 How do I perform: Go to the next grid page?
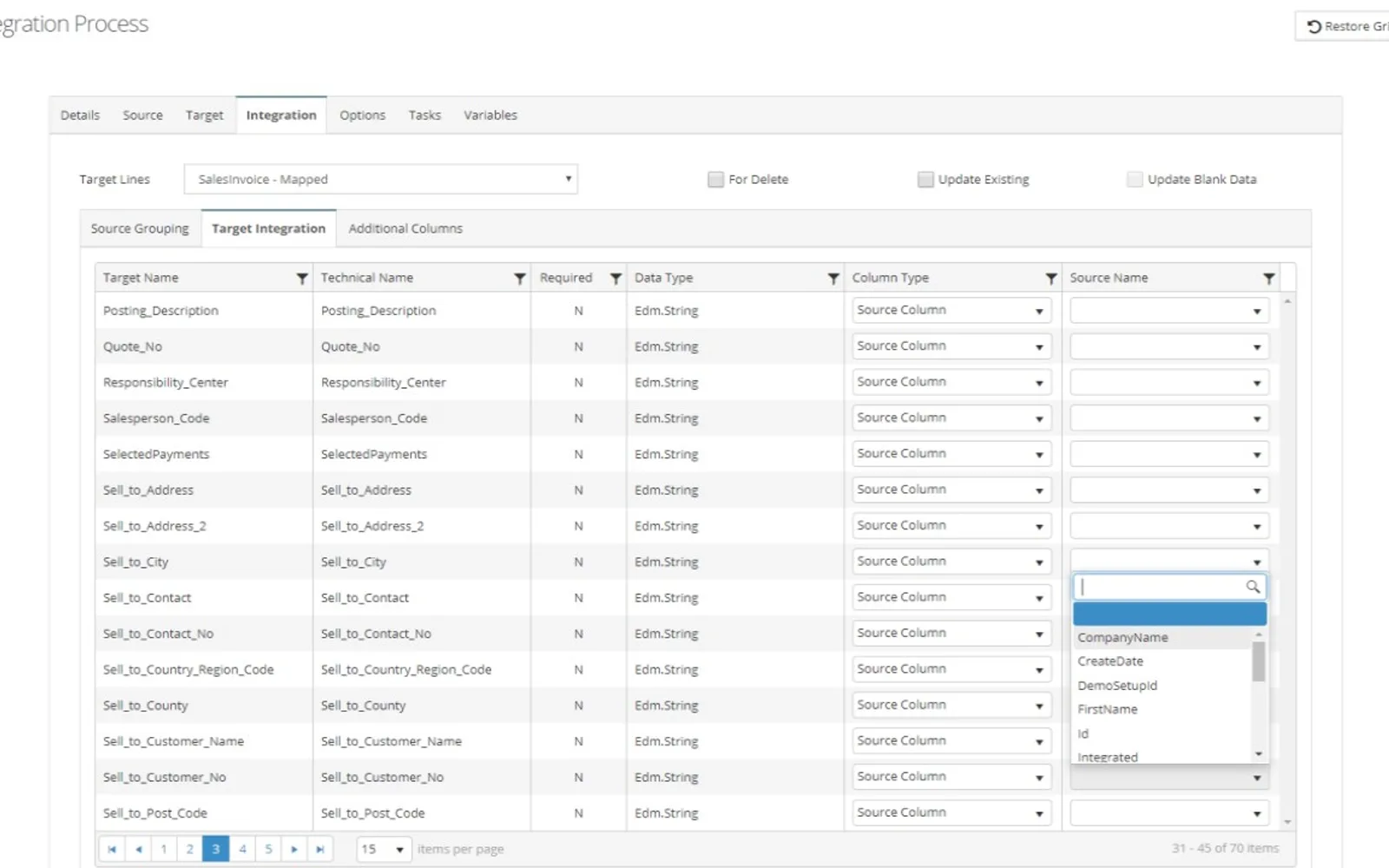pyautogui.click(x=294, y=849)
